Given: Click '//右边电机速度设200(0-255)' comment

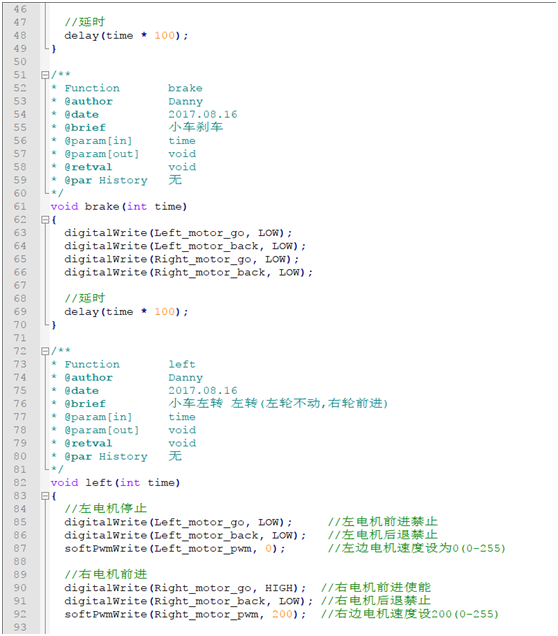Looking at the screenshot, I should click(410, 614).
